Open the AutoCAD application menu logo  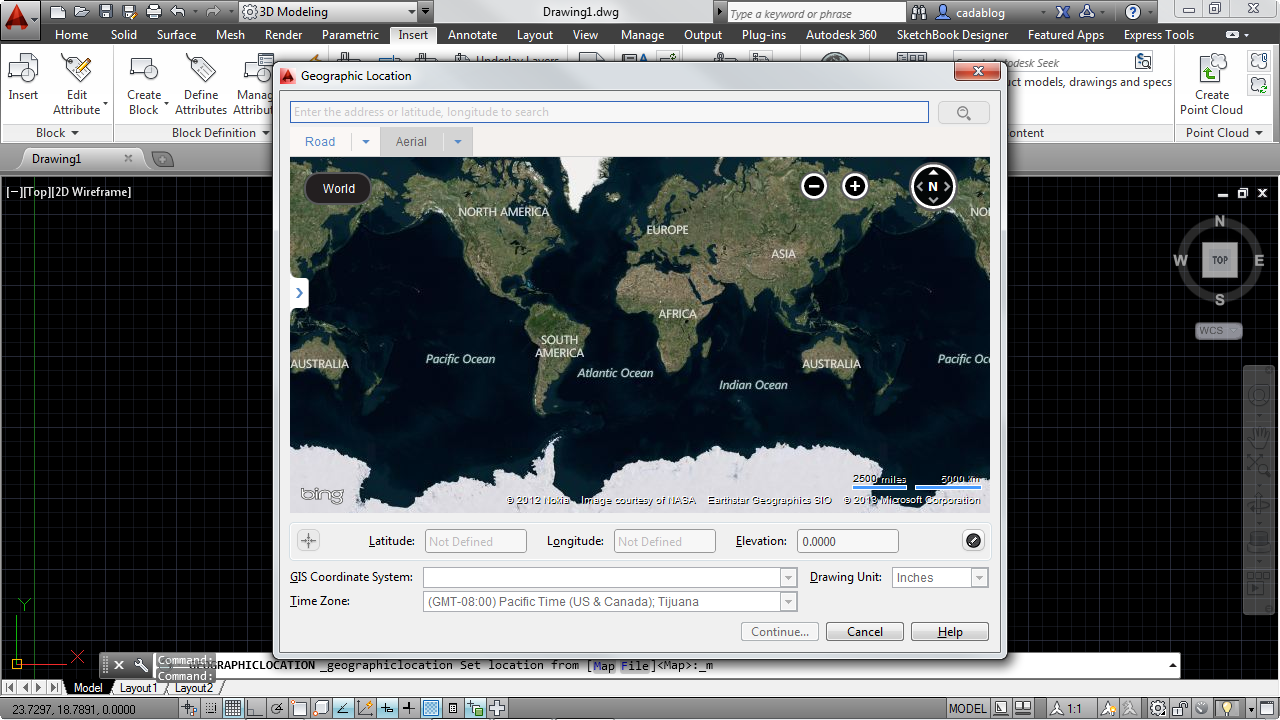click(18, 18)
